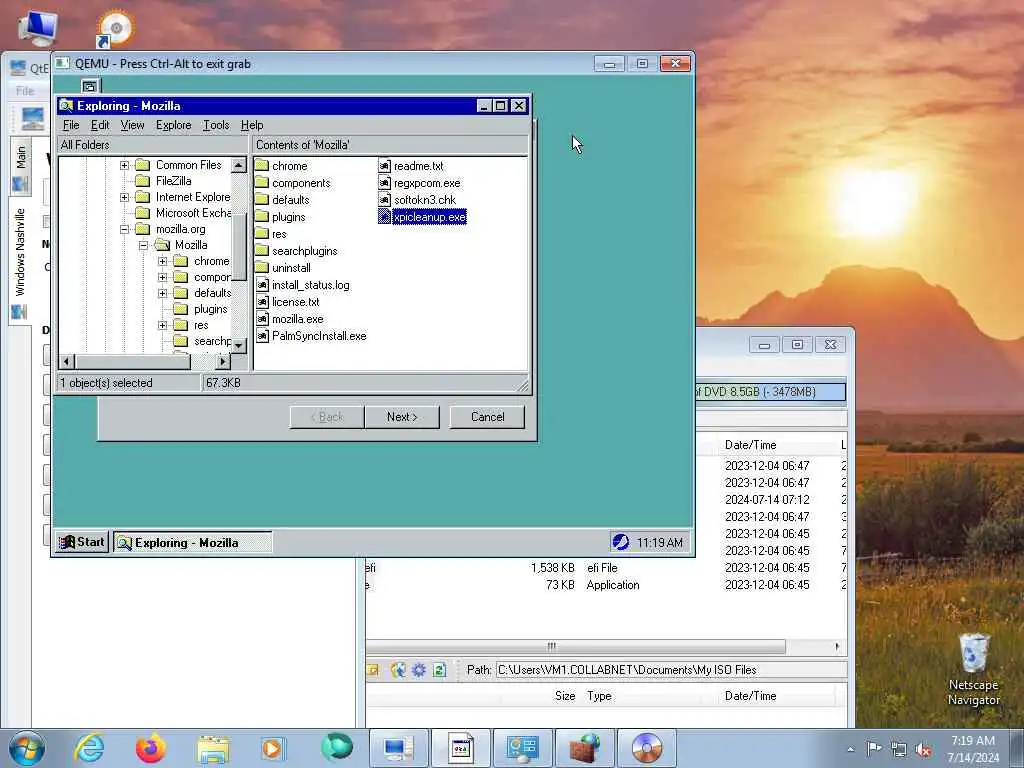Click the scroll-up arrow of folder tree

point(238,165)
